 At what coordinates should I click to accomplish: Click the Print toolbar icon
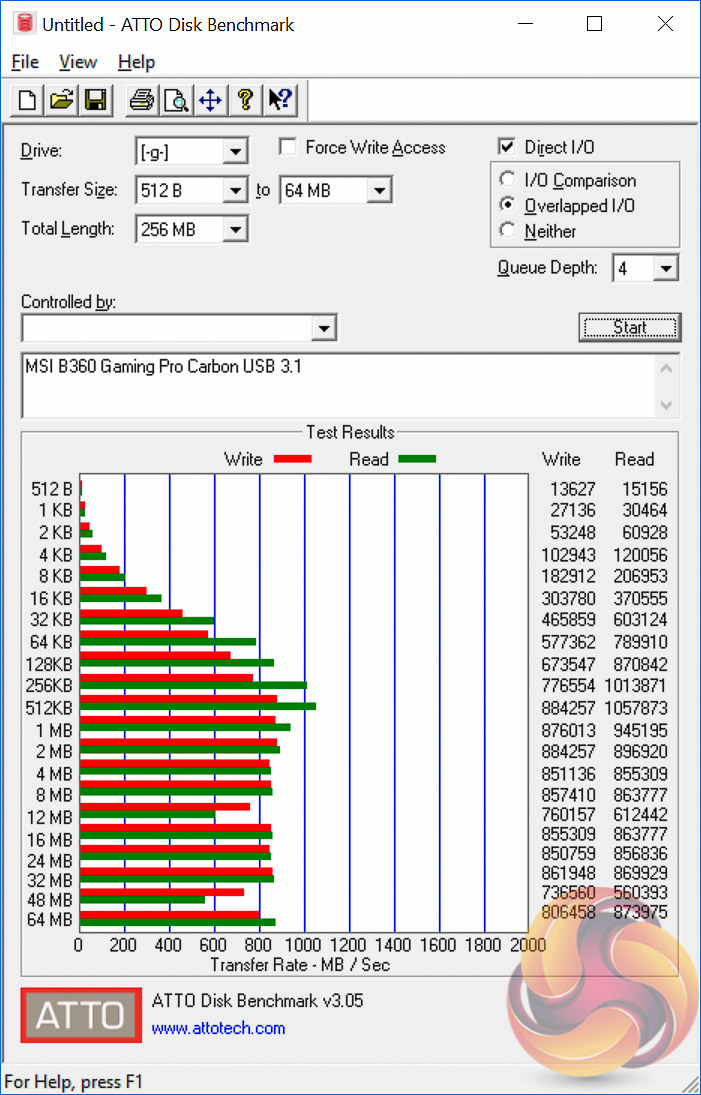click(142, 100)
